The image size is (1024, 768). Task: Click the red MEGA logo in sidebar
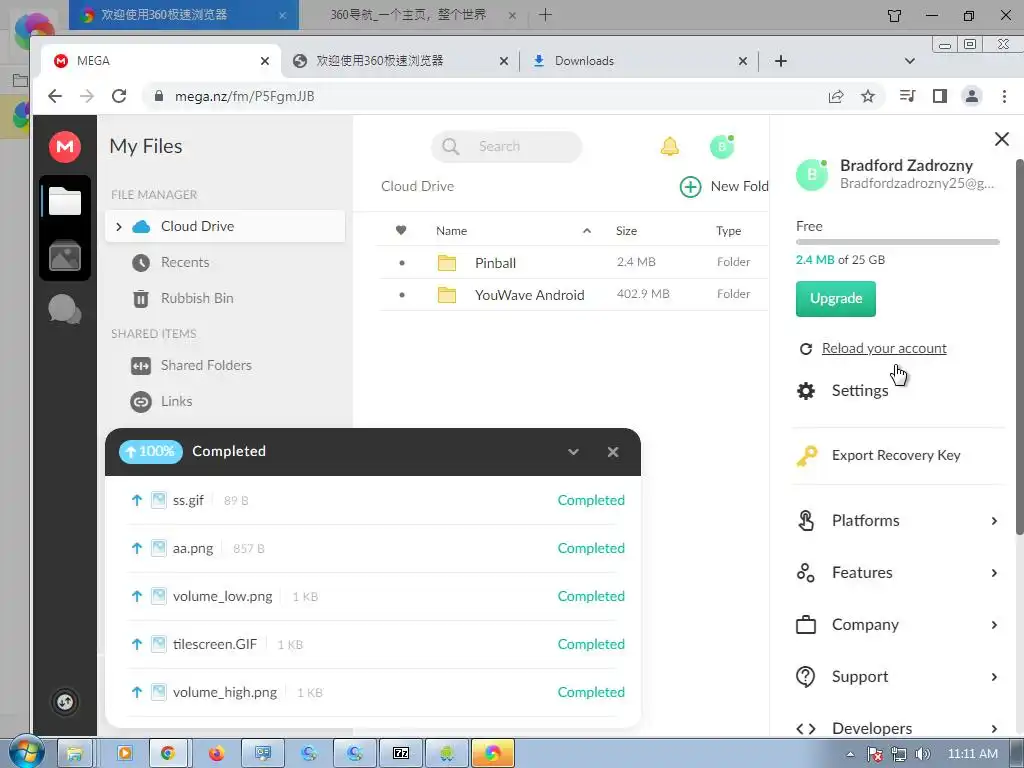click(x=65, y=146)
